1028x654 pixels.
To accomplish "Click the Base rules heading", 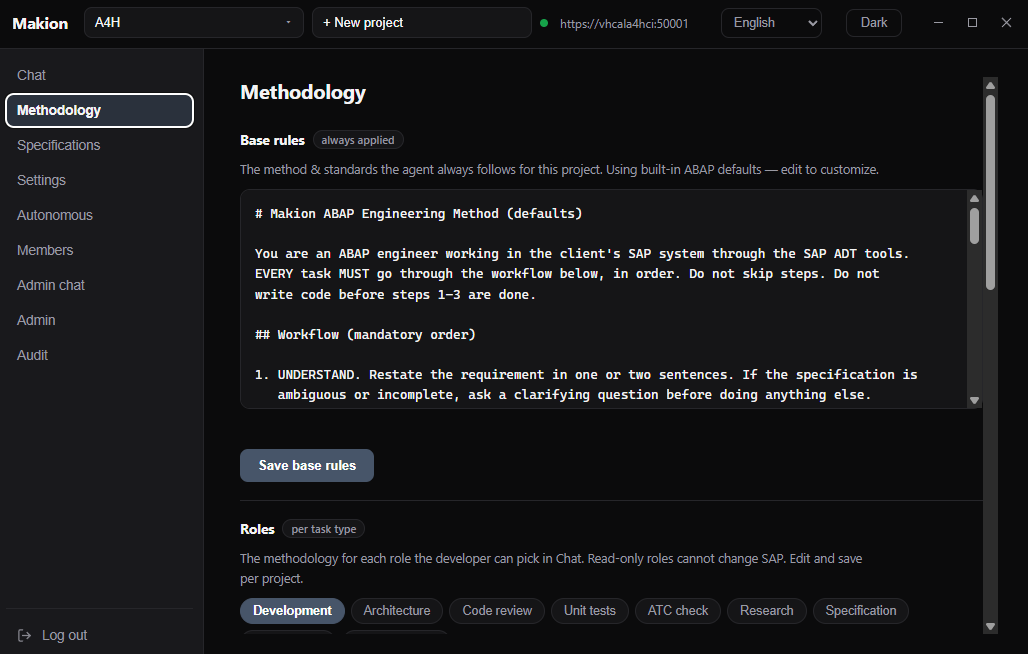I will (272, 140).
